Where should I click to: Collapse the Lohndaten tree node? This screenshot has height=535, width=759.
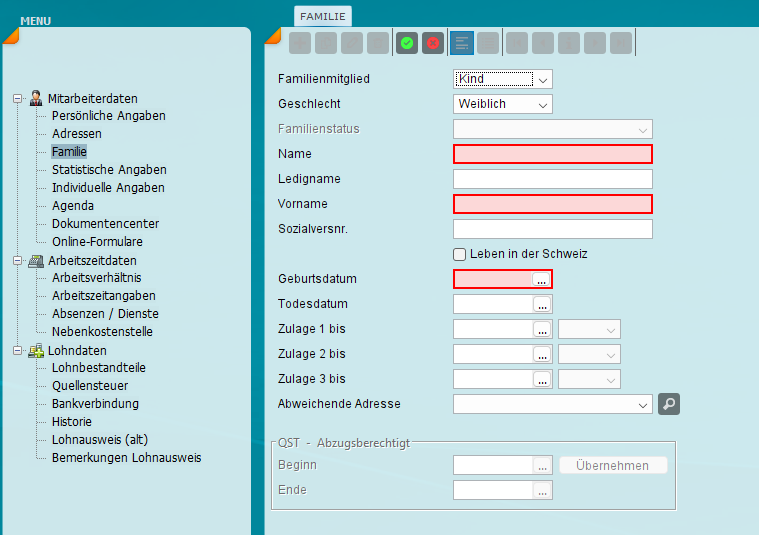(17, 351)
